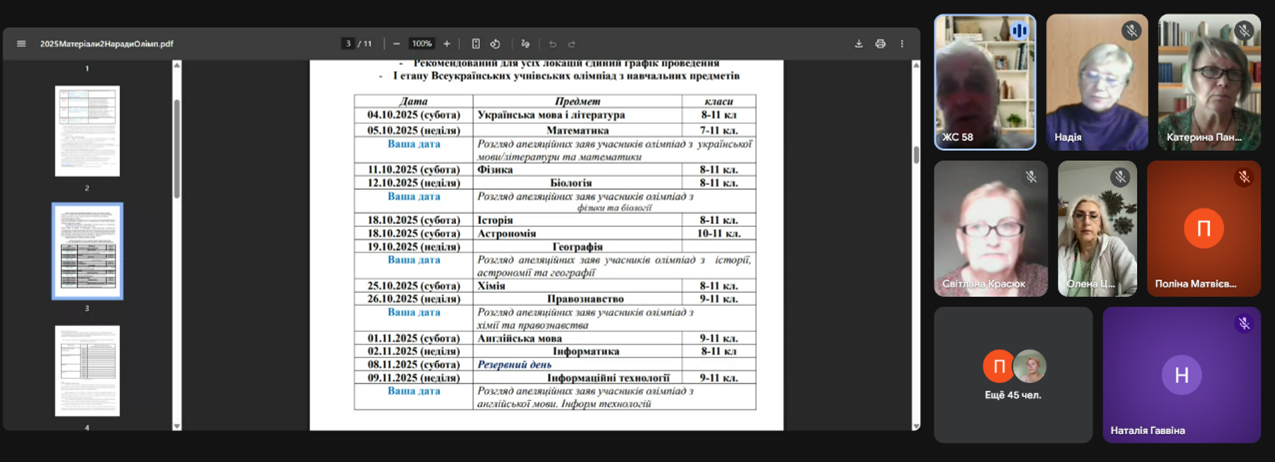Zoom in with the plus button
1275x462 pixels.
click(x=446, y=44)
